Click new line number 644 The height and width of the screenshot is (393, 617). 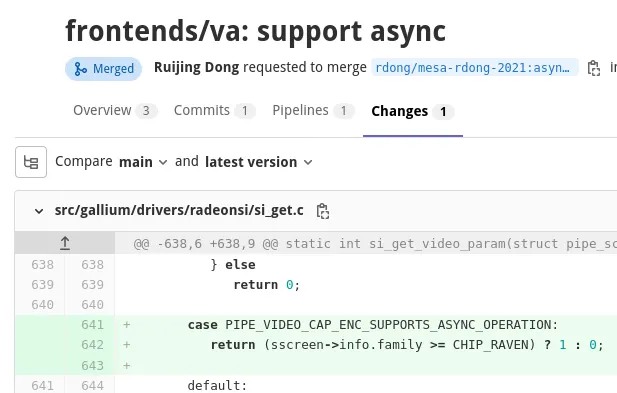[x=92, y=386]
